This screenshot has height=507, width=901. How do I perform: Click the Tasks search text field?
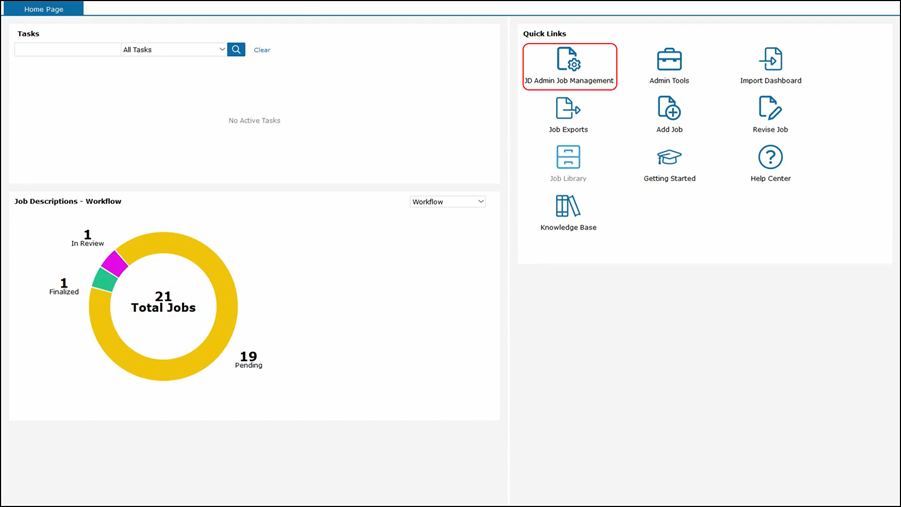tap(67, 50)
